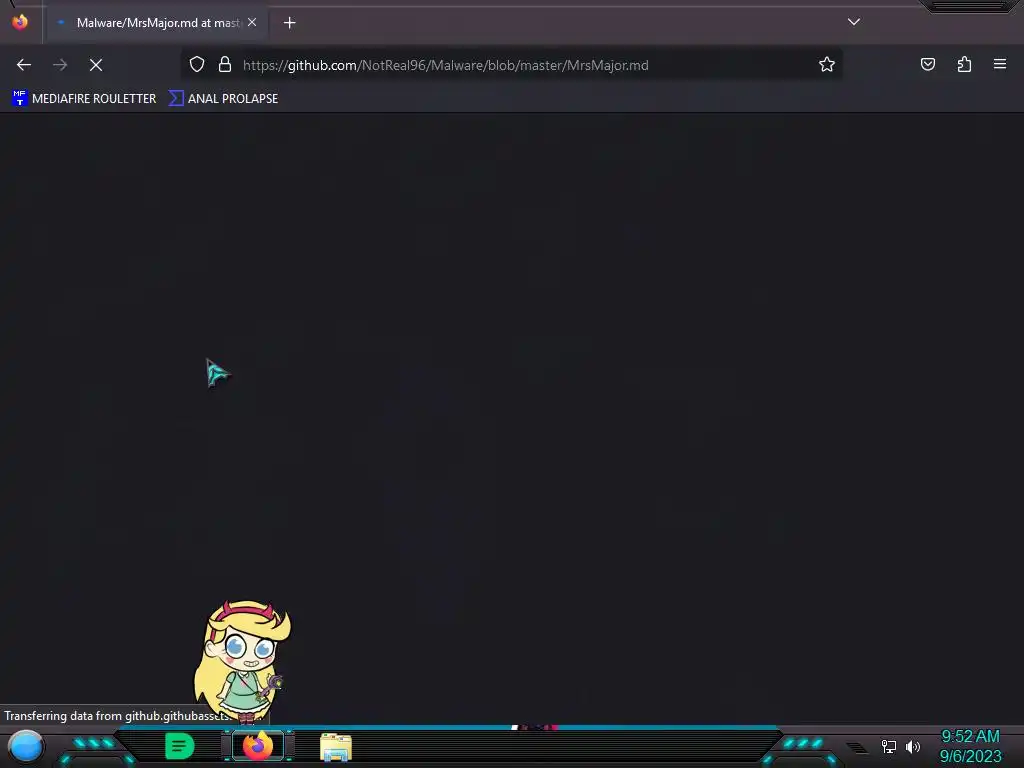Open the Firefox hamburger application menu

1000,64
